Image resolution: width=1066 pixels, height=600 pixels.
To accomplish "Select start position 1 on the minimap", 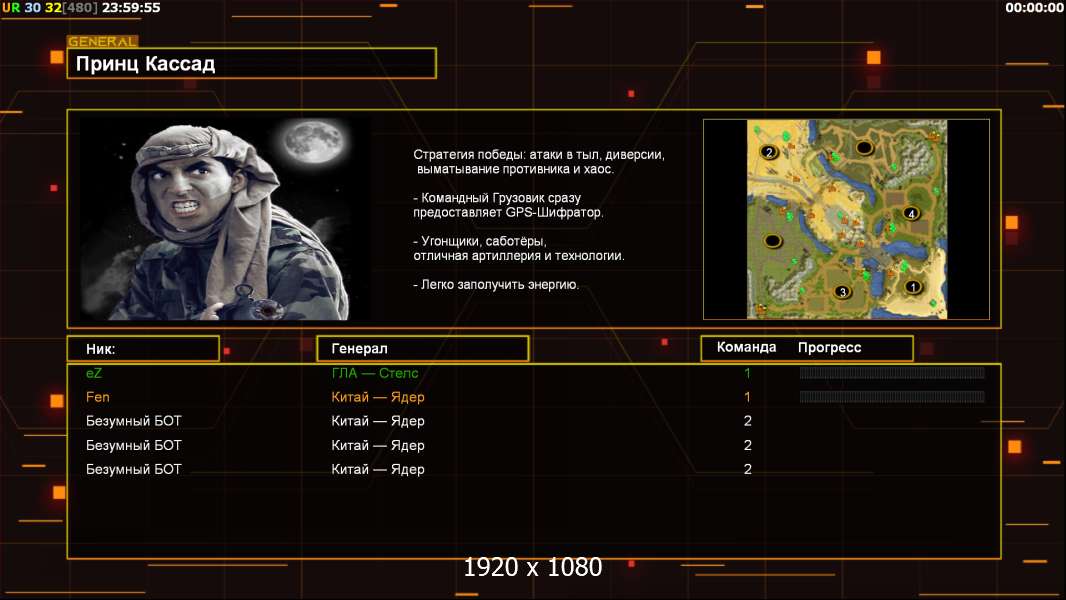I will tap(913, 287).
